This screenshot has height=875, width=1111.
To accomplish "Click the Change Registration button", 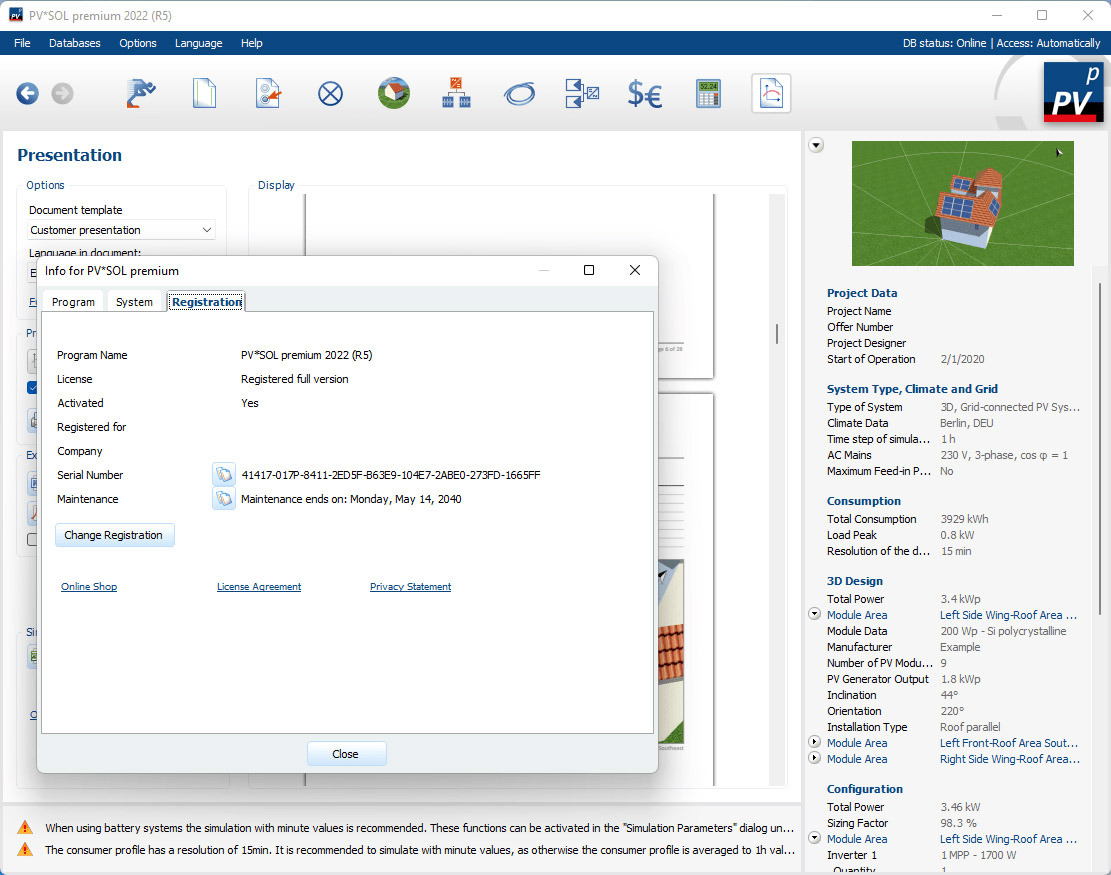I will (x=114, y=535).
